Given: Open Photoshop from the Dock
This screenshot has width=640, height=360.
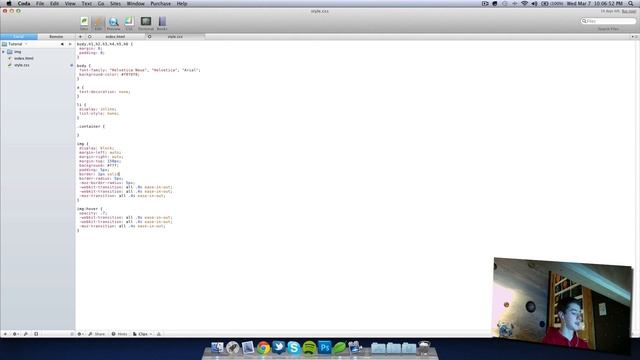Looking at the screenshot, I should click(324, 348).
